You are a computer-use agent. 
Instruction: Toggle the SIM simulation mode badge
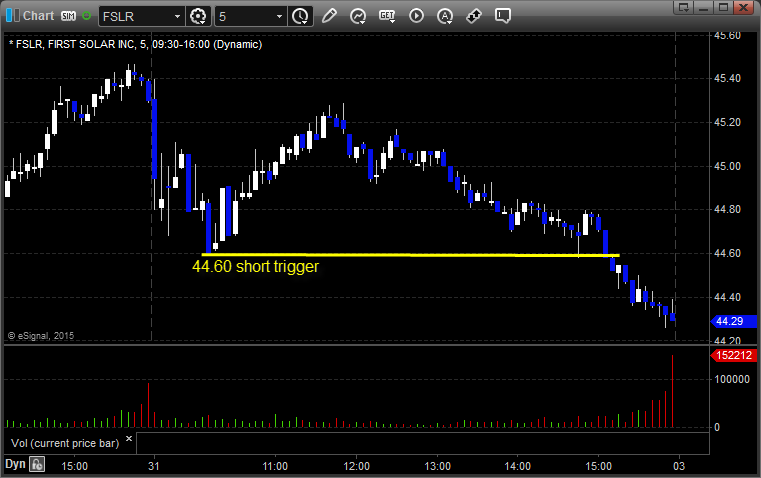[68, 16]
